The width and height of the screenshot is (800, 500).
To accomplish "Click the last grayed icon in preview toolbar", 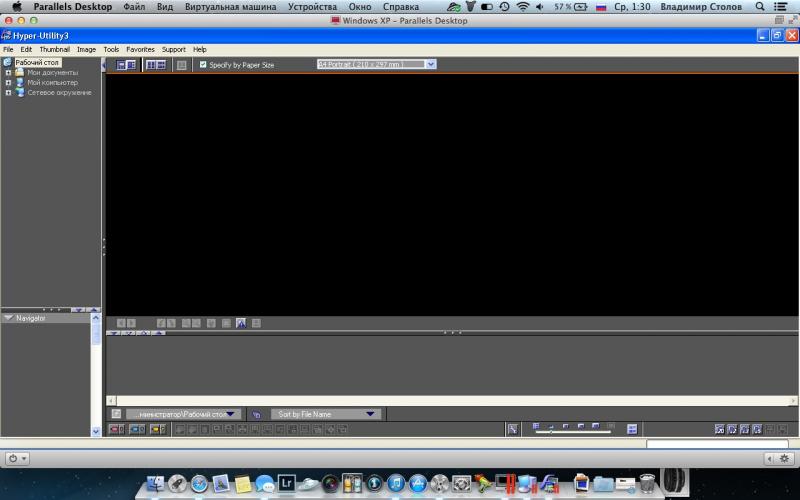I will (x=256, y=323).
